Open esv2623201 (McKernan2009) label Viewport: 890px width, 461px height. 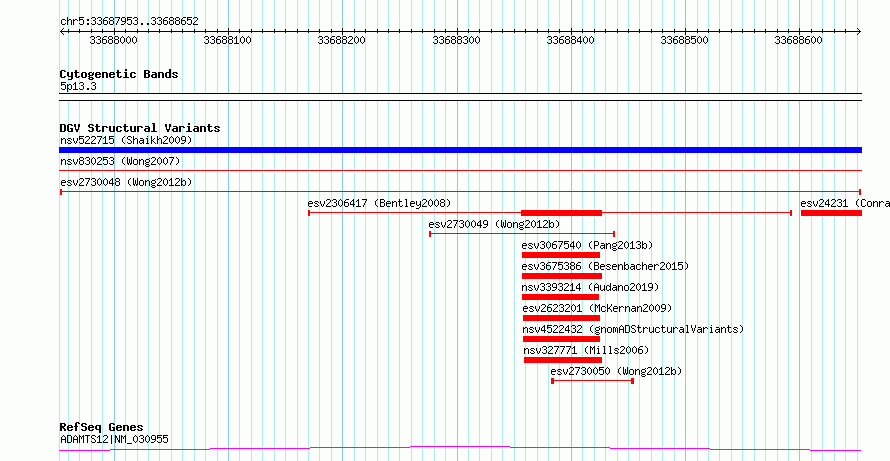[x=597, y=308]
